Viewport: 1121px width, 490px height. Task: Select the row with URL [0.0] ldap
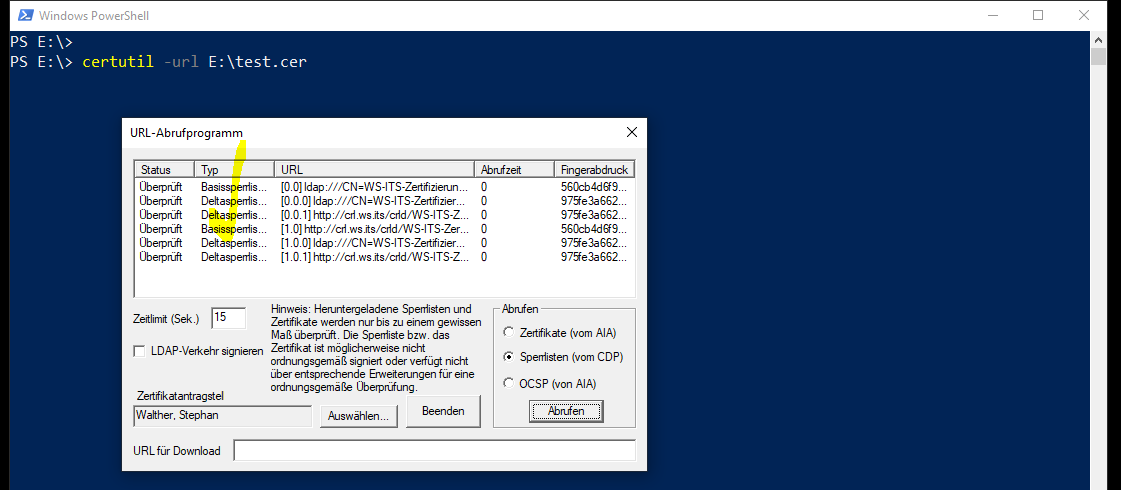pos(385,187)
